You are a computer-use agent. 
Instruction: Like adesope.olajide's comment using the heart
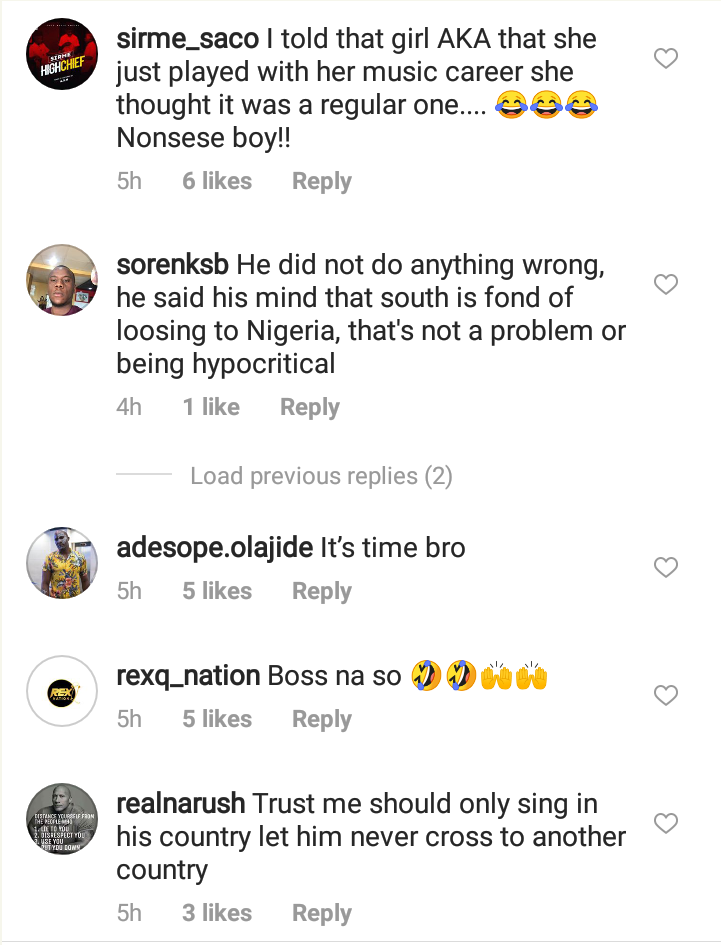665,568
